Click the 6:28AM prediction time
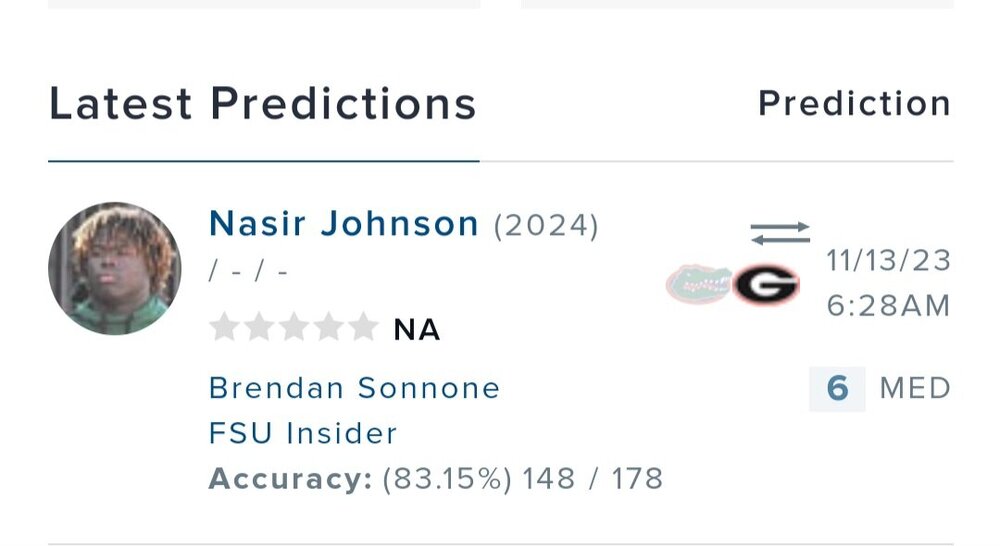This screenshot has height=546, width=1000. tap(888, 306)
